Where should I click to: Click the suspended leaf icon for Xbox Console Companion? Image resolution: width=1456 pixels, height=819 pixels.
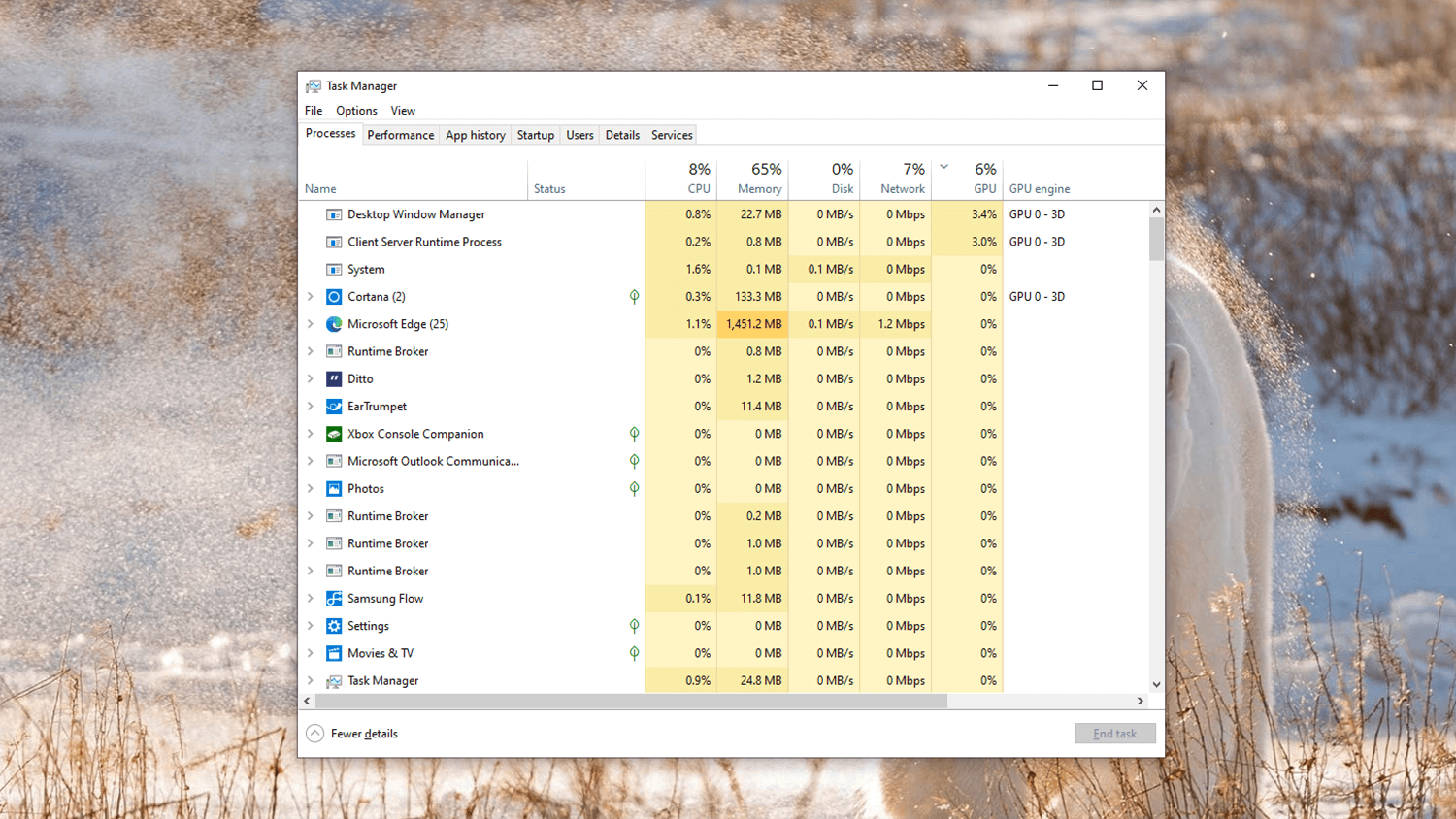(x=634, y=434)
